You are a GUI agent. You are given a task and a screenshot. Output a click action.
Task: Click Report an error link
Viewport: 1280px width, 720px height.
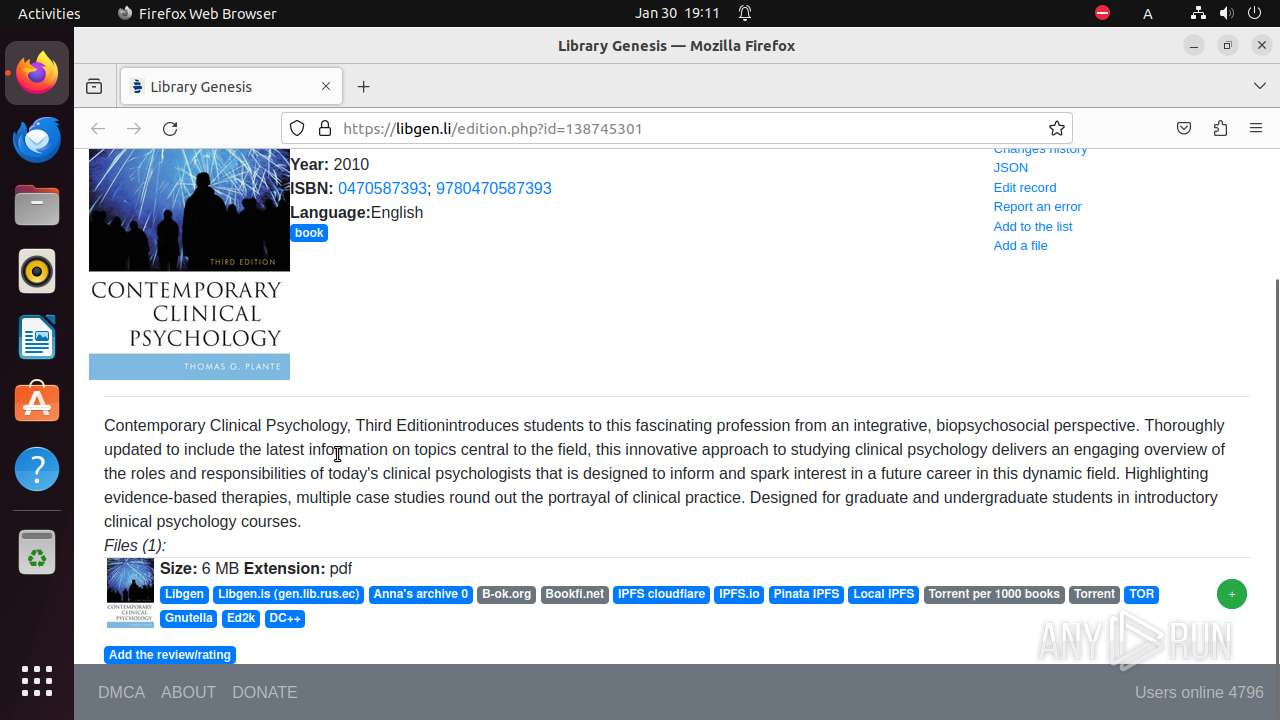click(1037, 206)
